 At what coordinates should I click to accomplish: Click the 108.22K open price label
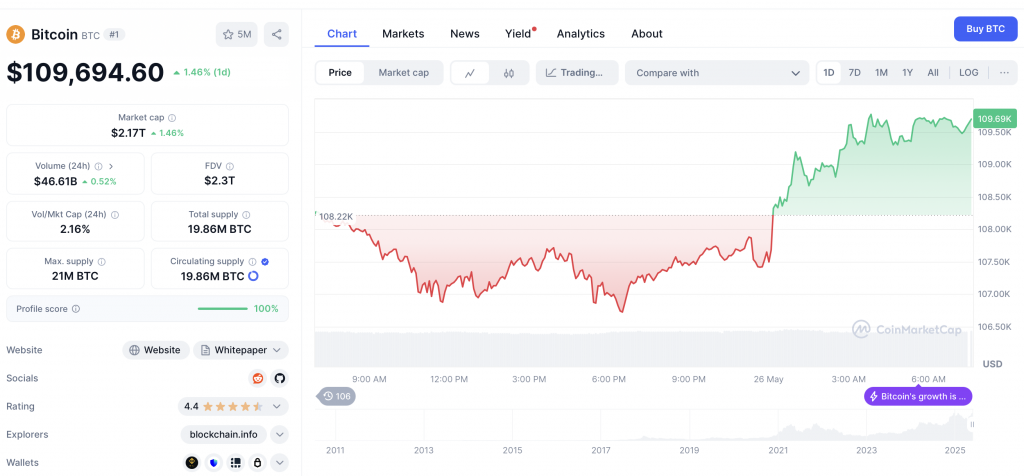point(336,216)
